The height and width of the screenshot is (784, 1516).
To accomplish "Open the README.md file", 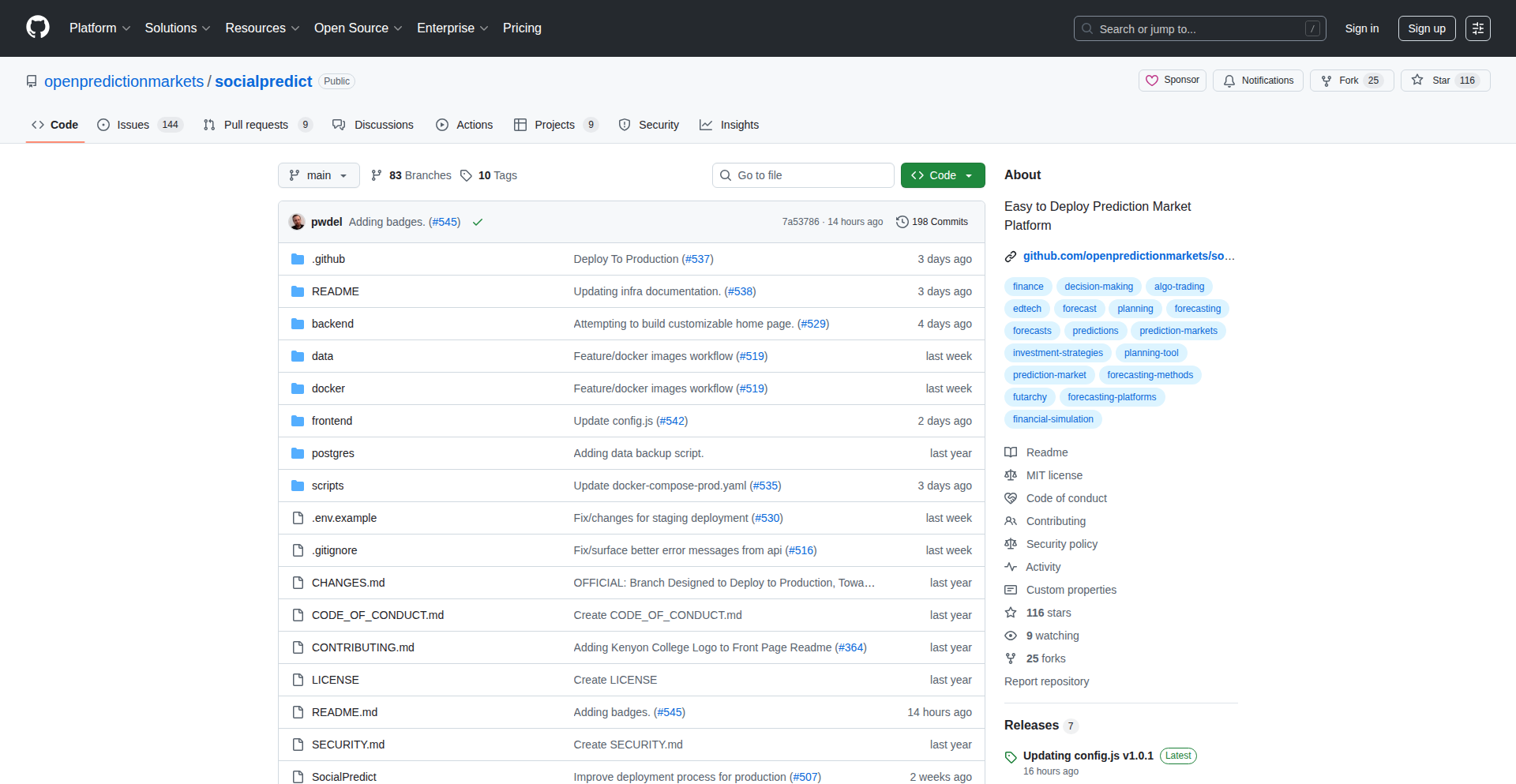I will 344,712.
